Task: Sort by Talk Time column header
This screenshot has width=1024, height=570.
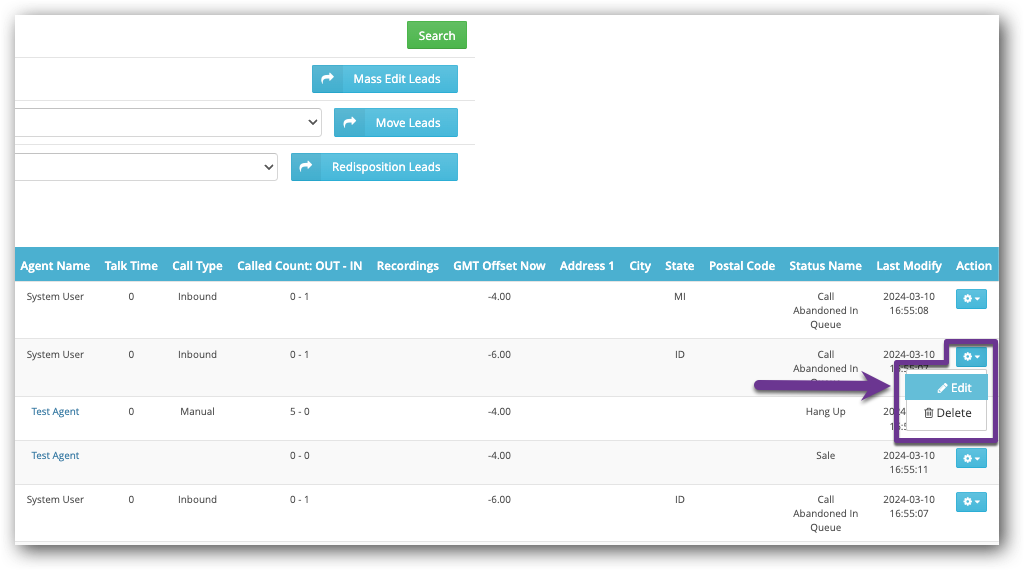Action: tap(131, 266)
